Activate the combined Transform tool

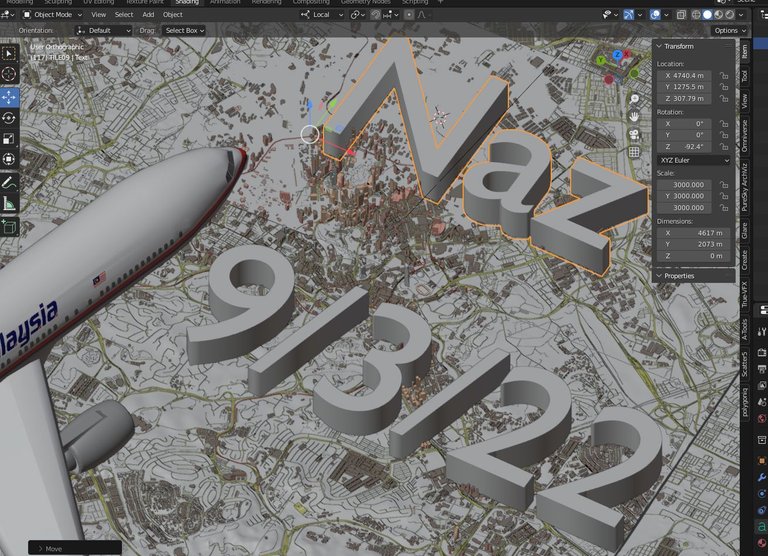[x=9, y=159]
